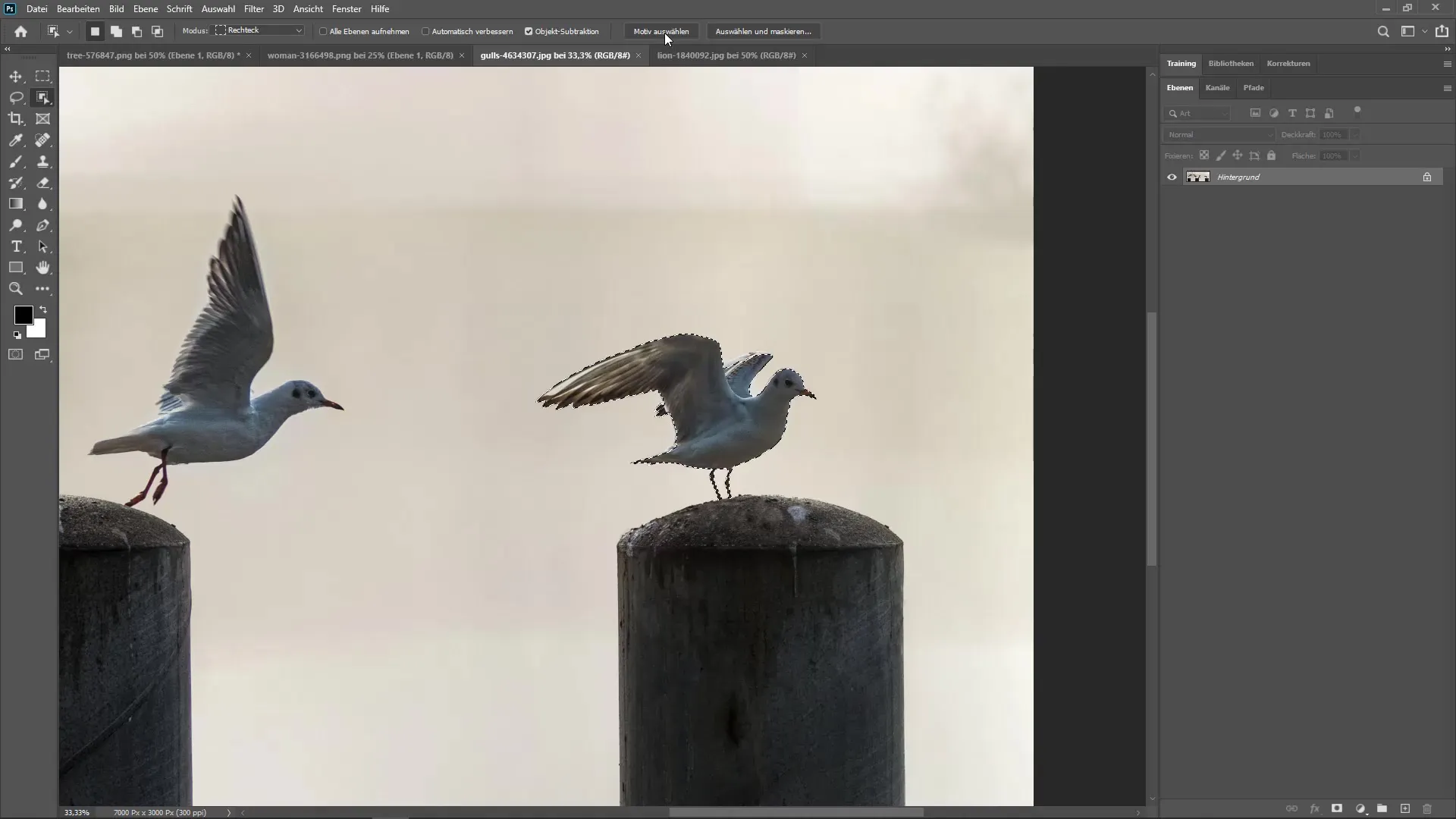1456x819 pixels.
Task: Open the Deckkraft slider arrow
Action: point(1355,135)
